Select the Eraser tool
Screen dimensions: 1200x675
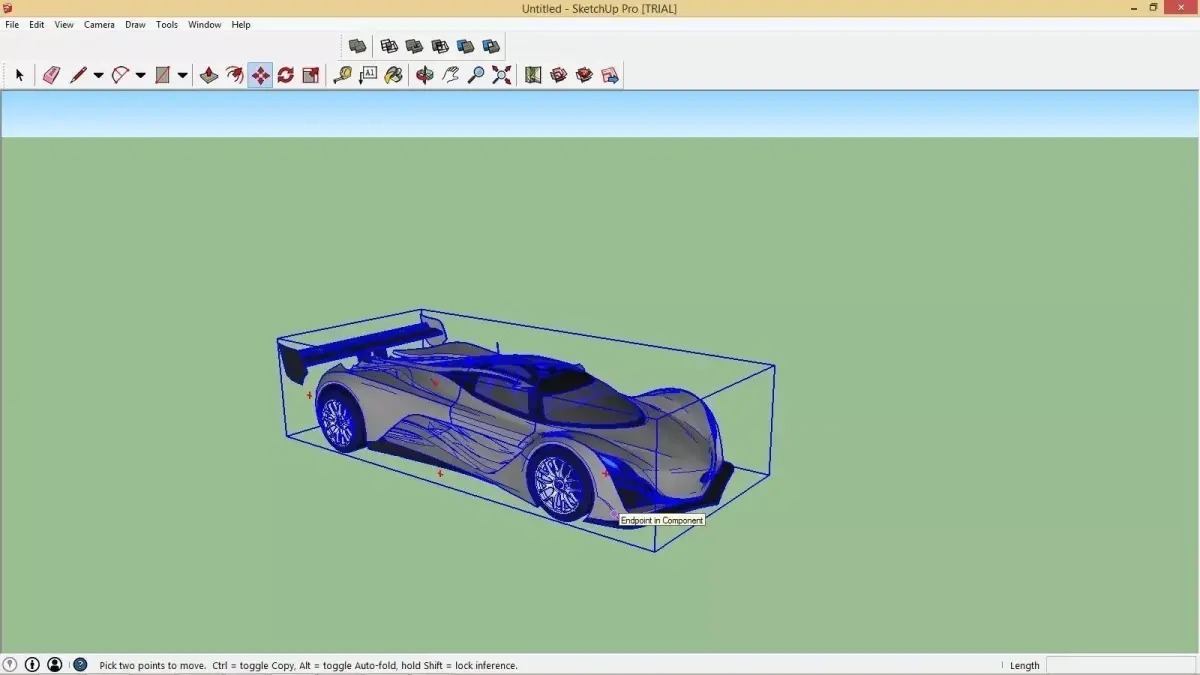pos(50,74)
